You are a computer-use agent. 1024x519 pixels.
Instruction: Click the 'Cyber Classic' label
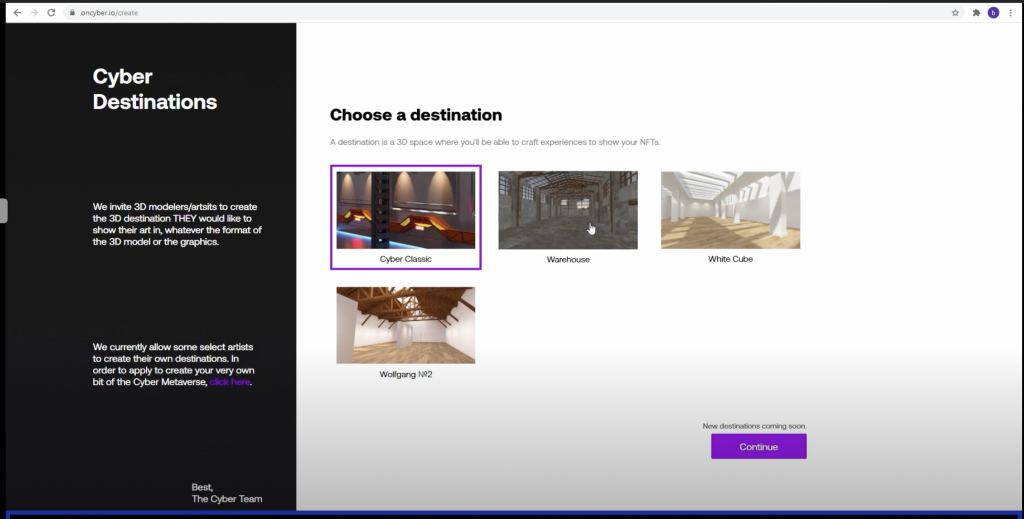406,259
